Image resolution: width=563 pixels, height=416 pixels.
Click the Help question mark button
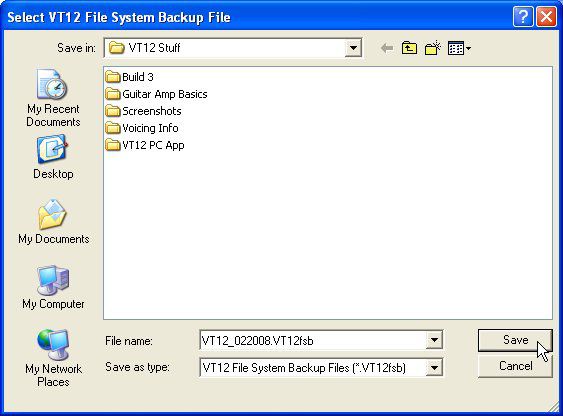pos(523,17)
